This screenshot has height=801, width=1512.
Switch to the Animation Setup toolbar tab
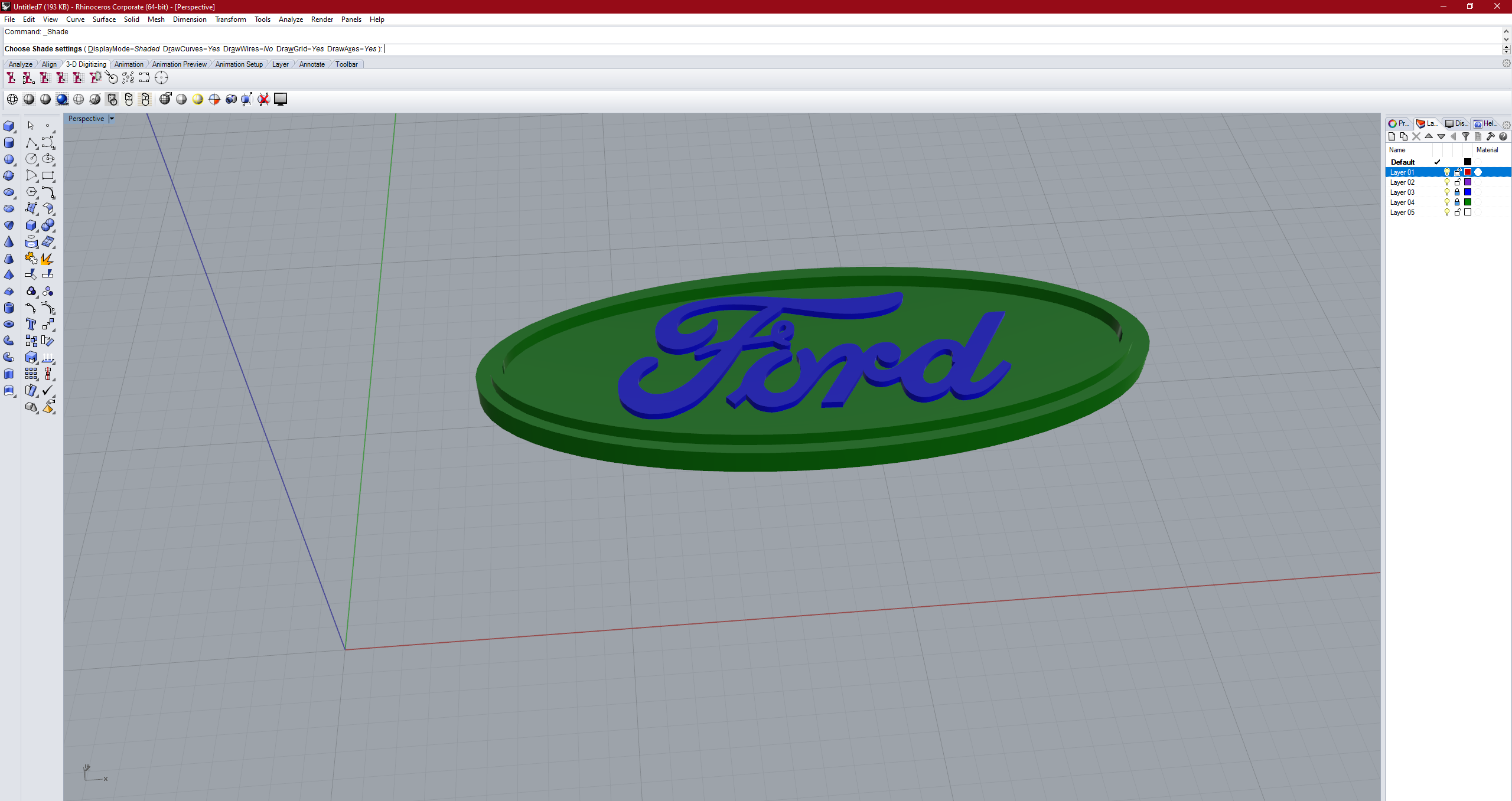[x=239, y=64]
